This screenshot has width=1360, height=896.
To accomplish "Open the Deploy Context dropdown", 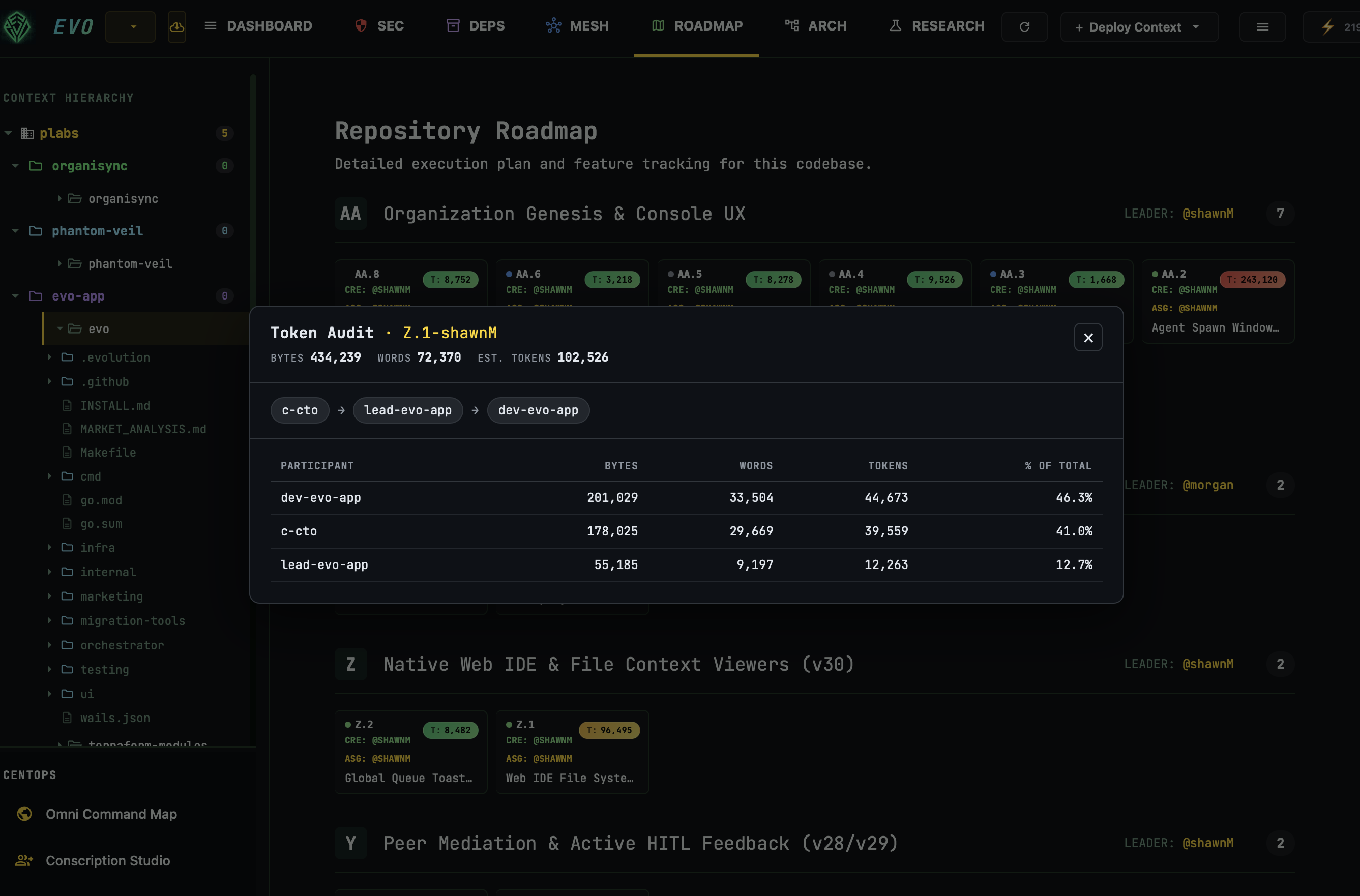I will pos(1139,27).
